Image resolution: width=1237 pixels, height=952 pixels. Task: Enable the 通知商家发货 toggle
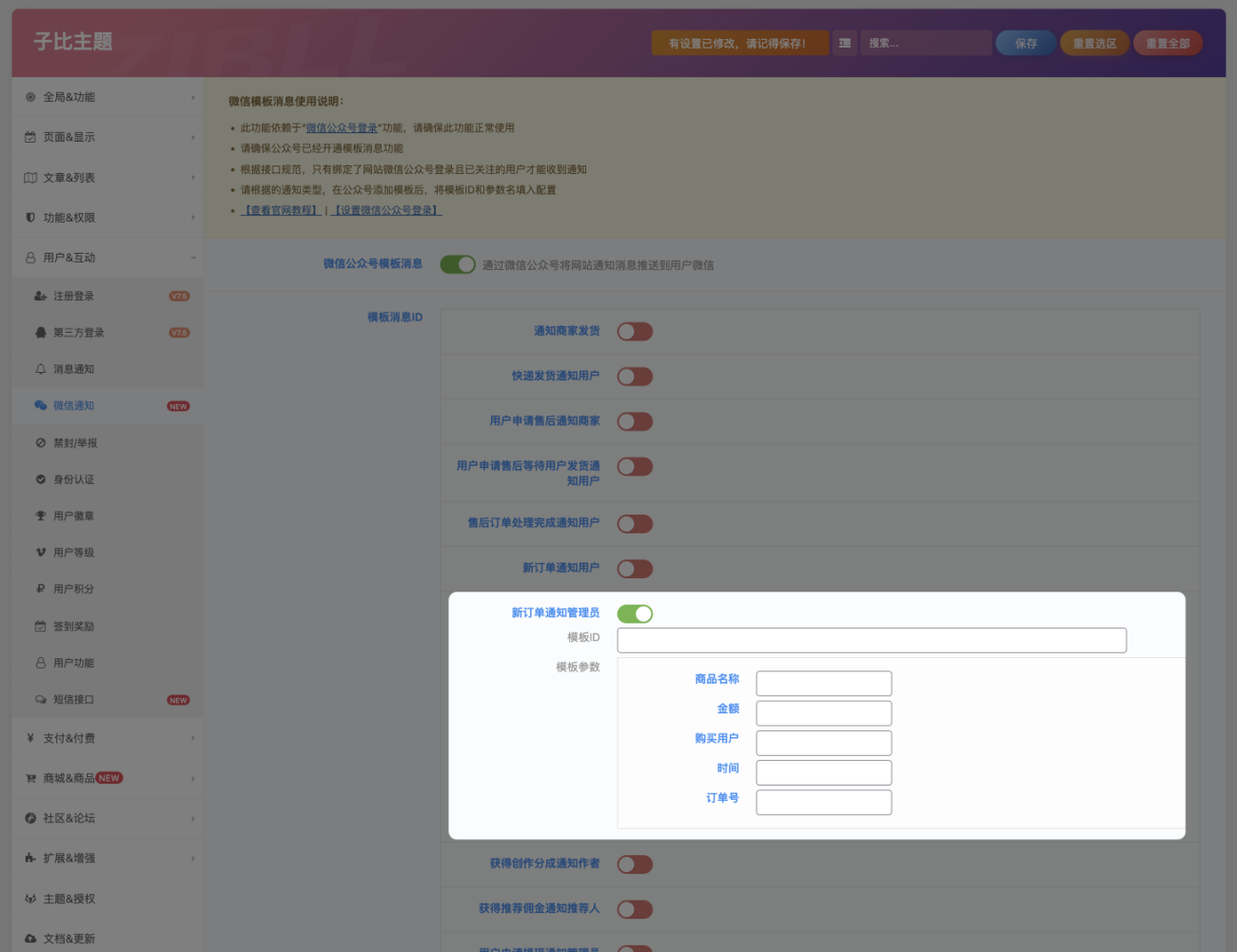(635, 332)
